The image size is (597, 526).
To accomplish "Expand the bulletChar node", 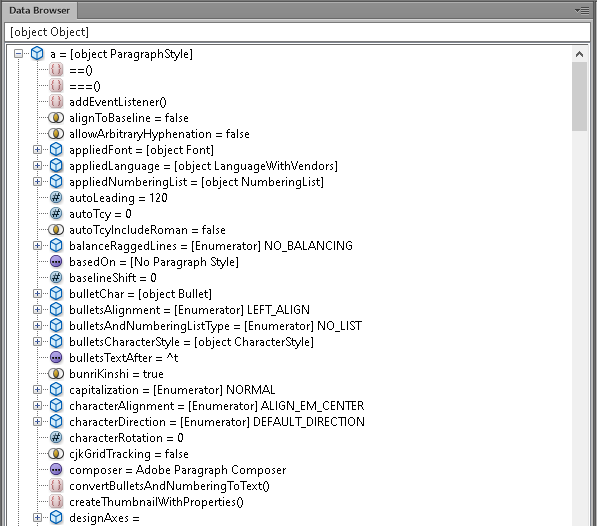I will coord(37,293).
